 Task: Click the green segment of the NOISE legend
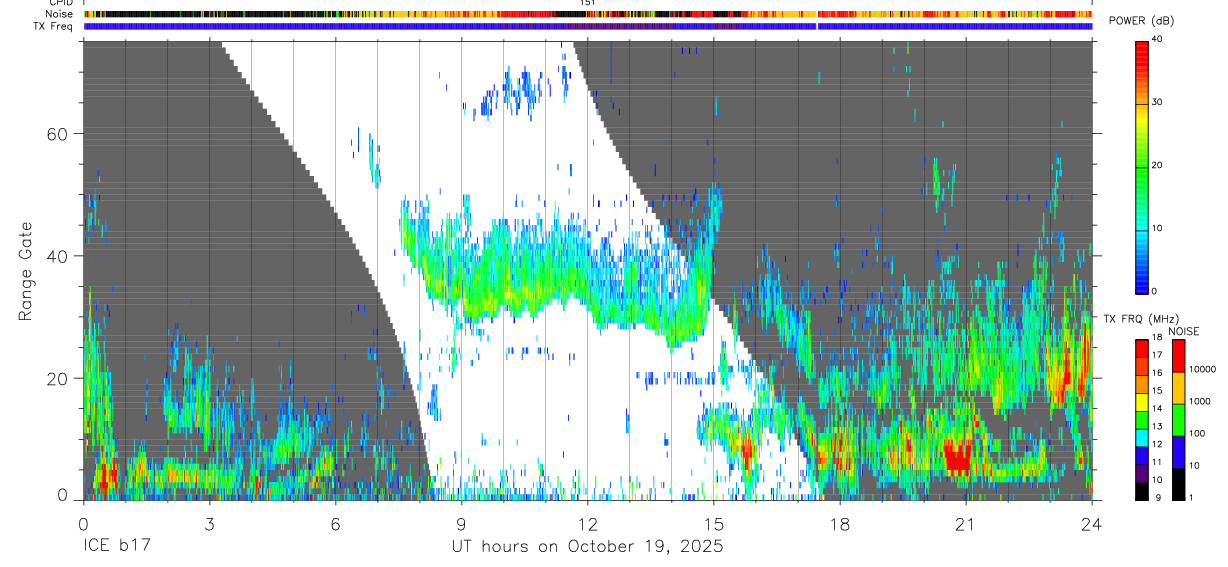(1177, 420)
